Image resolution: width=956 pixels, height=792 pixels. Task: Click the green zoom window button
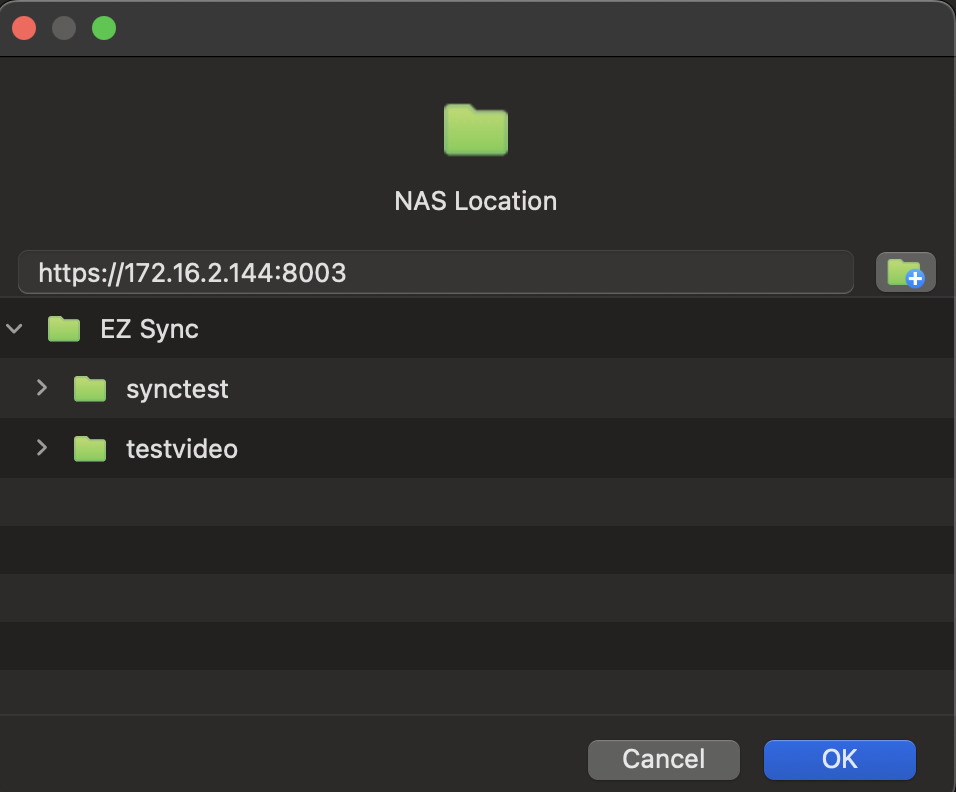(x=104, y=28)
